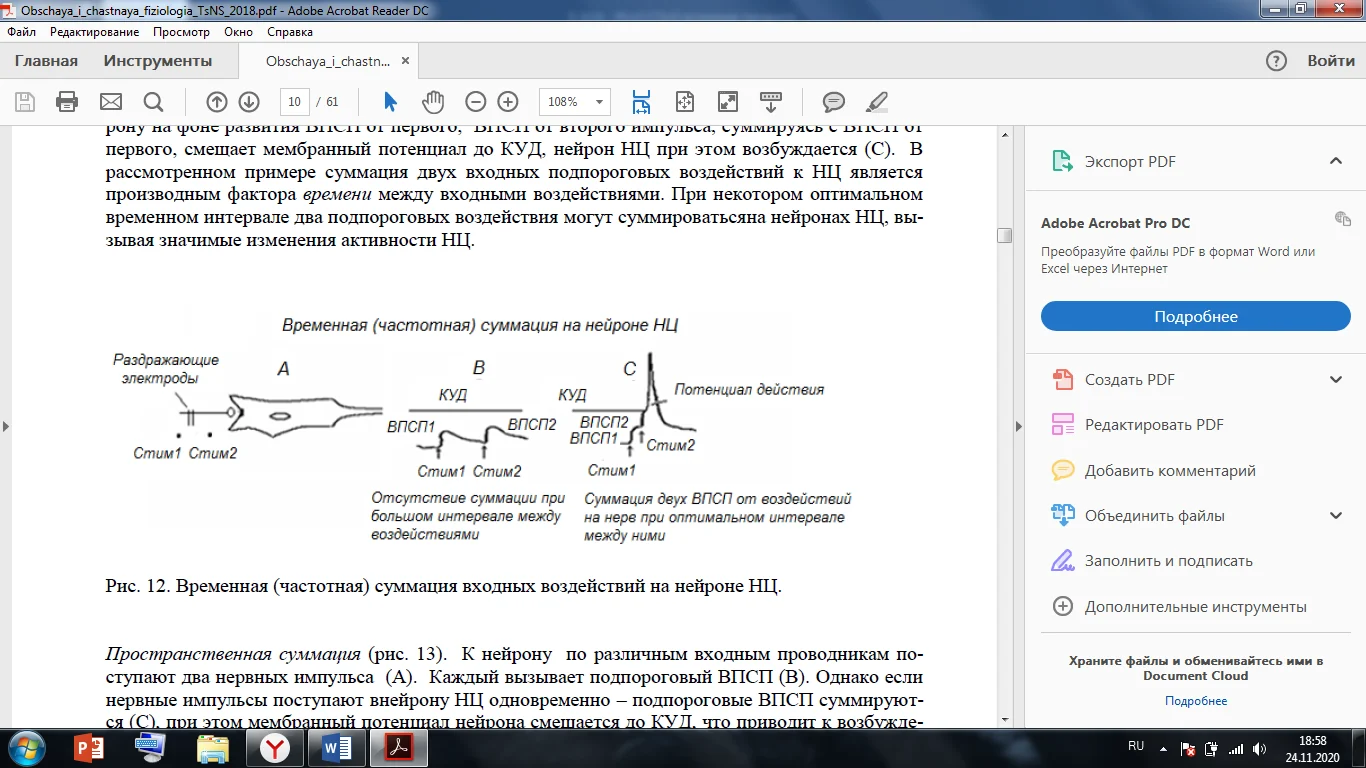
Task: Open the Просмотр menu
Action: [x=181, y=32]
